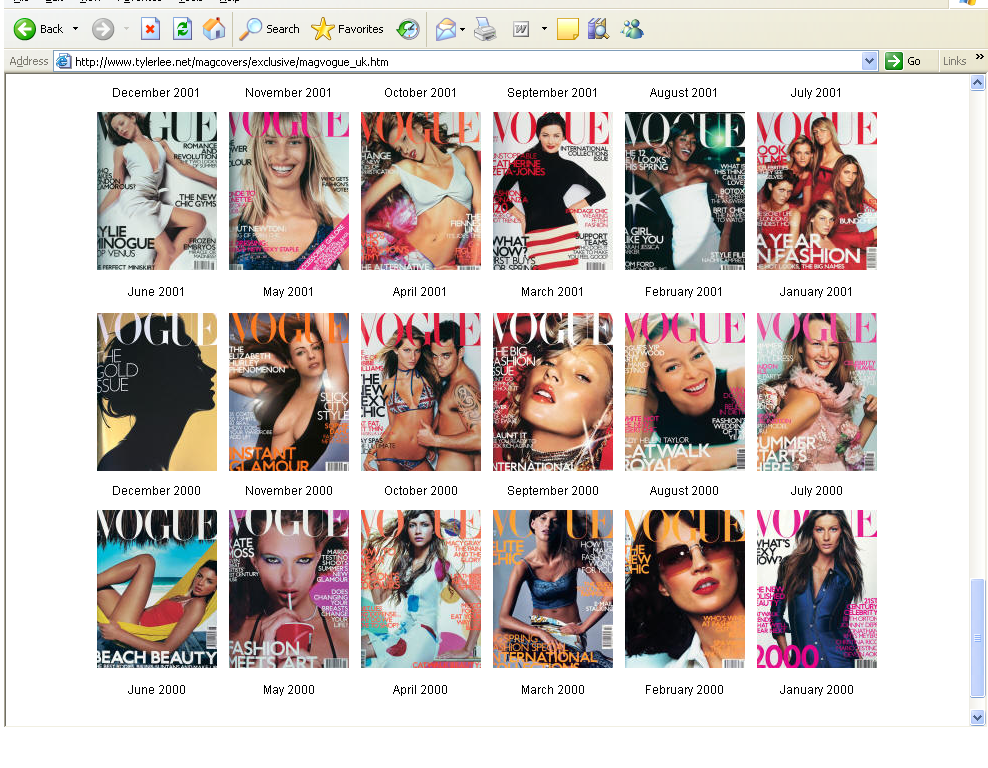
Task: Open the August 2000 Vogue cover
Action: [x=685, y=589]
